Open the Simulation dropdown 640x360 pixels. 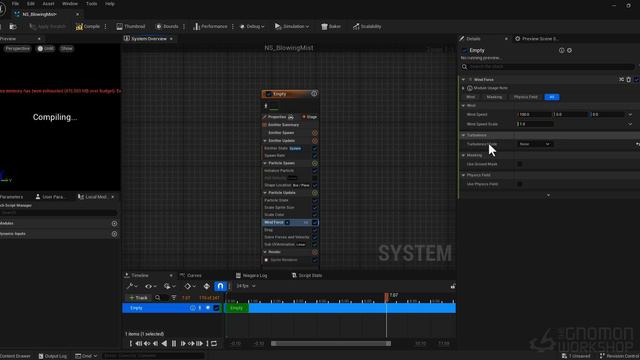291,27
